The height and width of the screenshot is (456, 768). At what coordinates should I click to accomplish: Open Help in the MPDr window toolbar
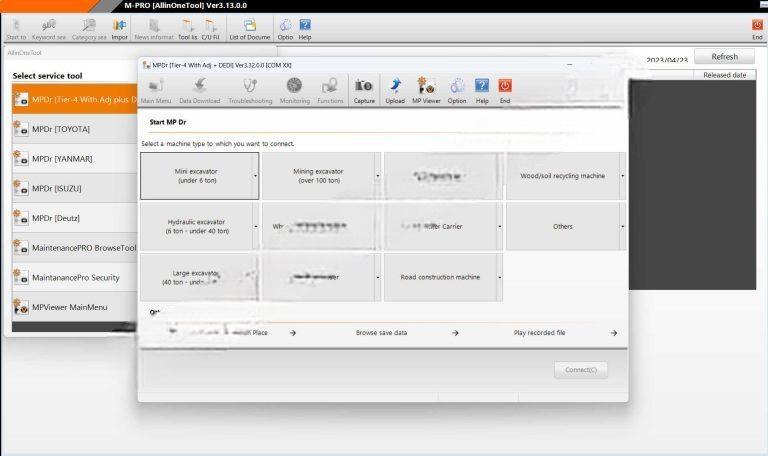(482, 91)
